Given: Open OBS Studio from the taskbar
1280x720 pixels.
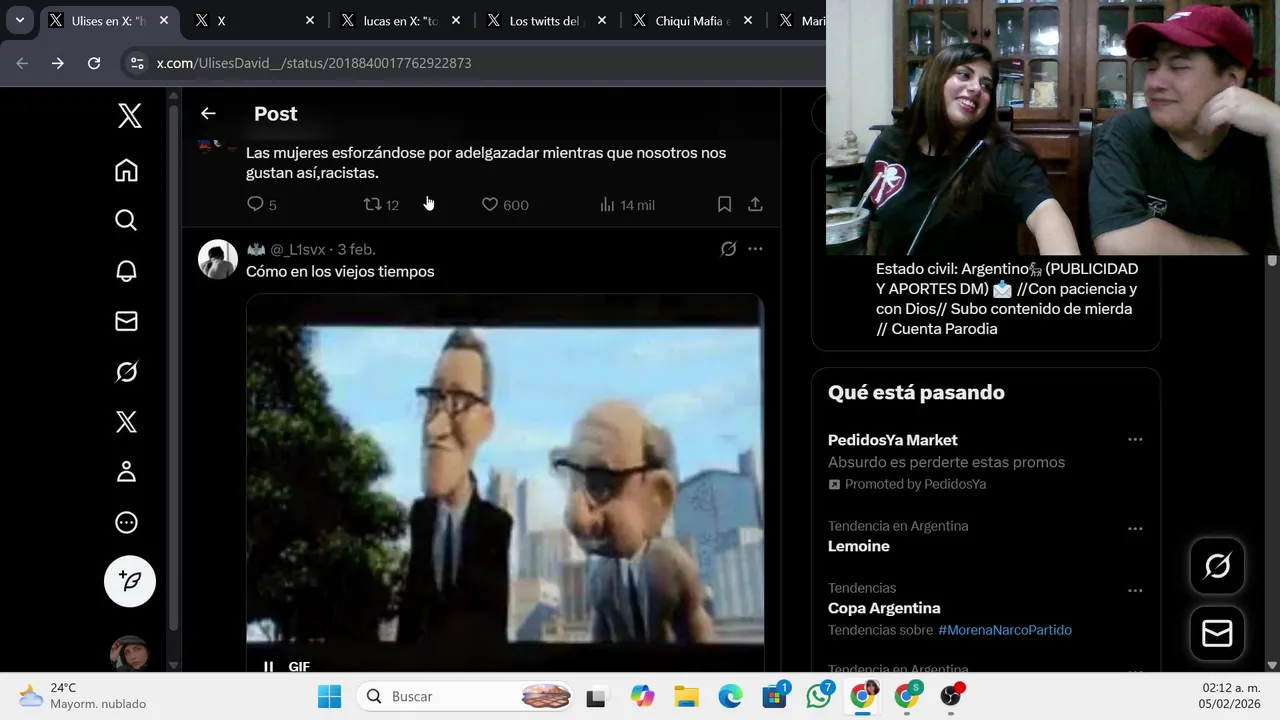Looking at the screenshot, I should (951, 697).
